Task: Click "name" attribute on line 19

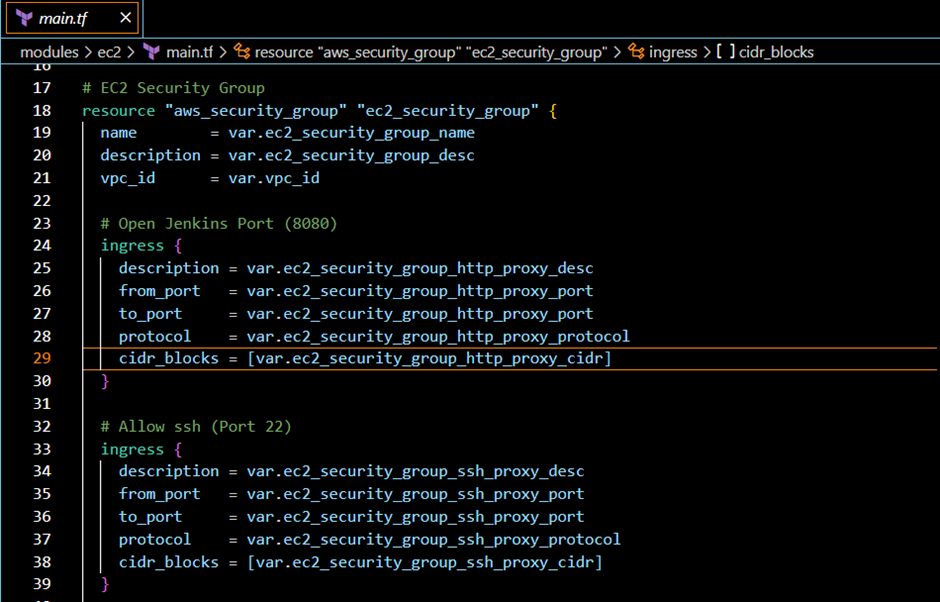Action: click(118, 133)
